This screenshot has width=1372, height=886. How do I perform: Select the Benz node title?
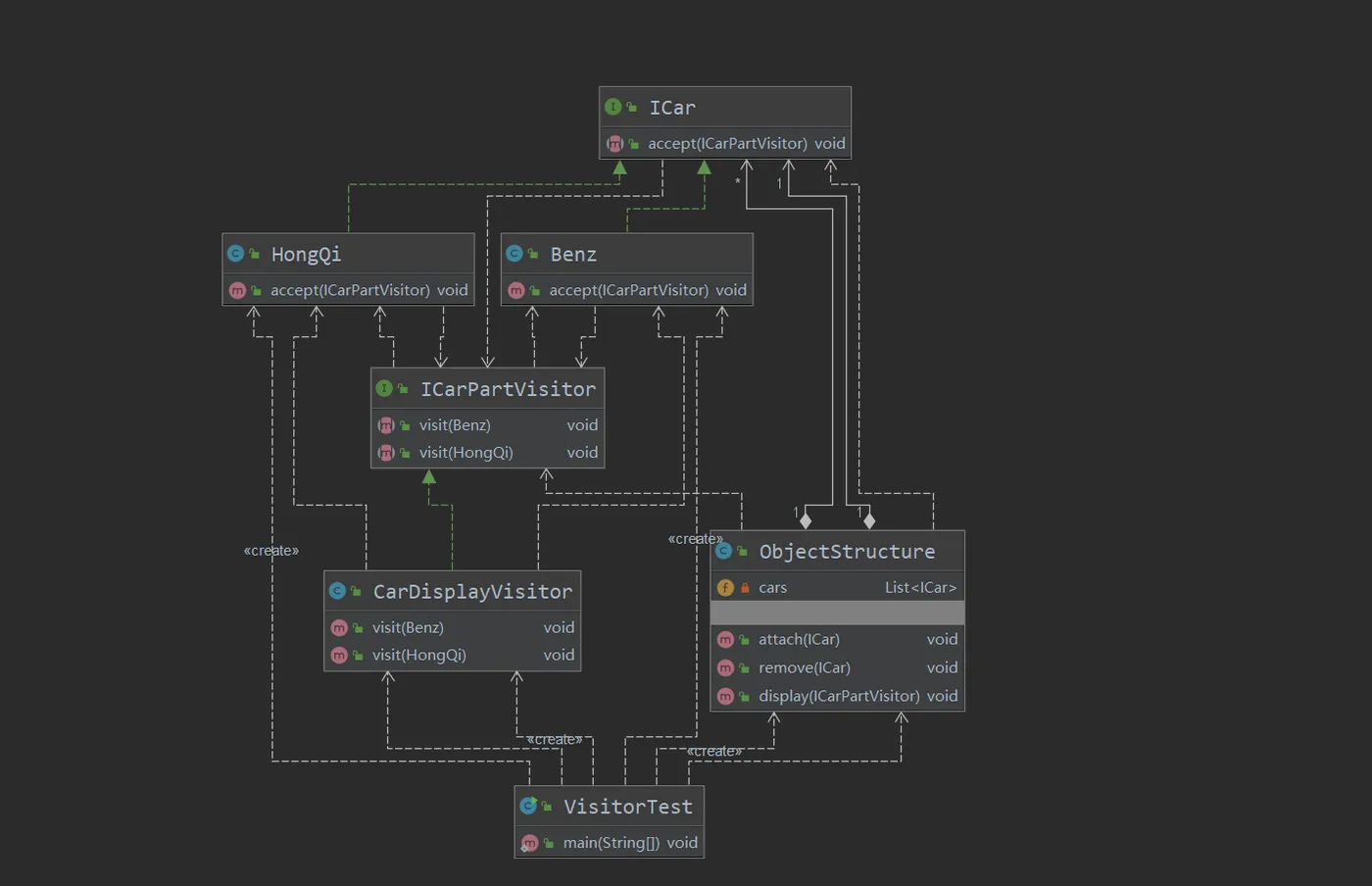pos(573,255)
